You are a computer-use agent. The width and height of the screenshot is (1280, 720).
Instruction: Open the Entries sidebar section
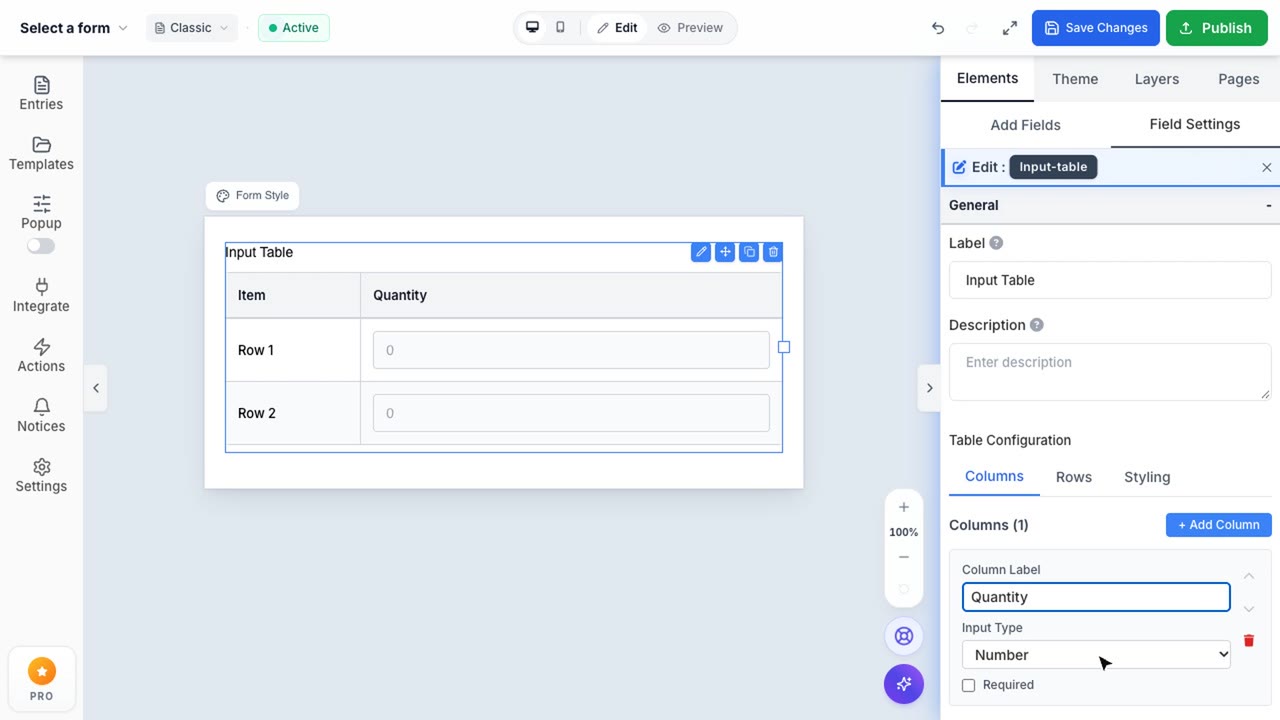click(x=41, y=93)
